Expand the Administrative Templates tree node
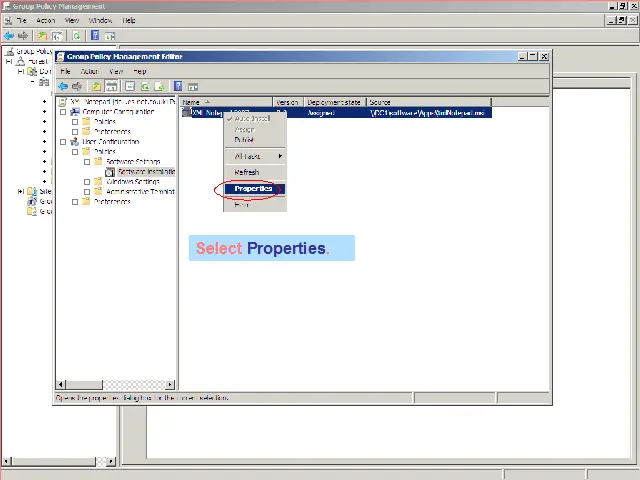Screen dimensions: 640x480 (87, 191)
